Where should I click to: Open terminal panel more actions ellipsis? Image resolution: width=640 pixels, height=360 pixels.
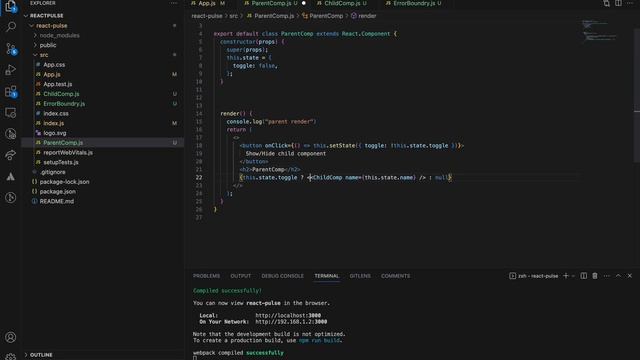click(607, 276)
